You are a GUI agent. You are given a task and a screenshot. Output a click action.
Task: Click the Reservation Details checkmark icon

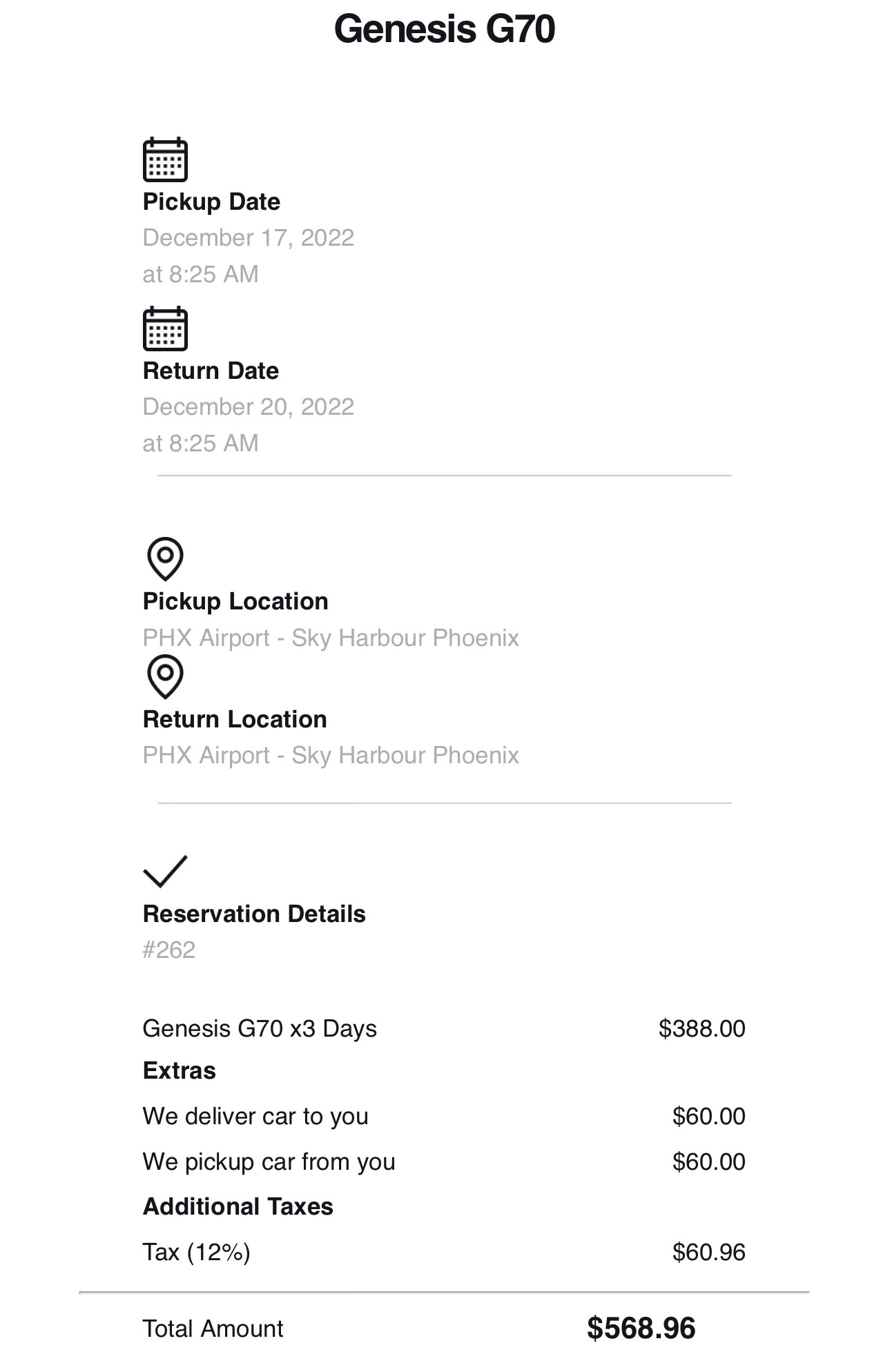click(165, 871)
